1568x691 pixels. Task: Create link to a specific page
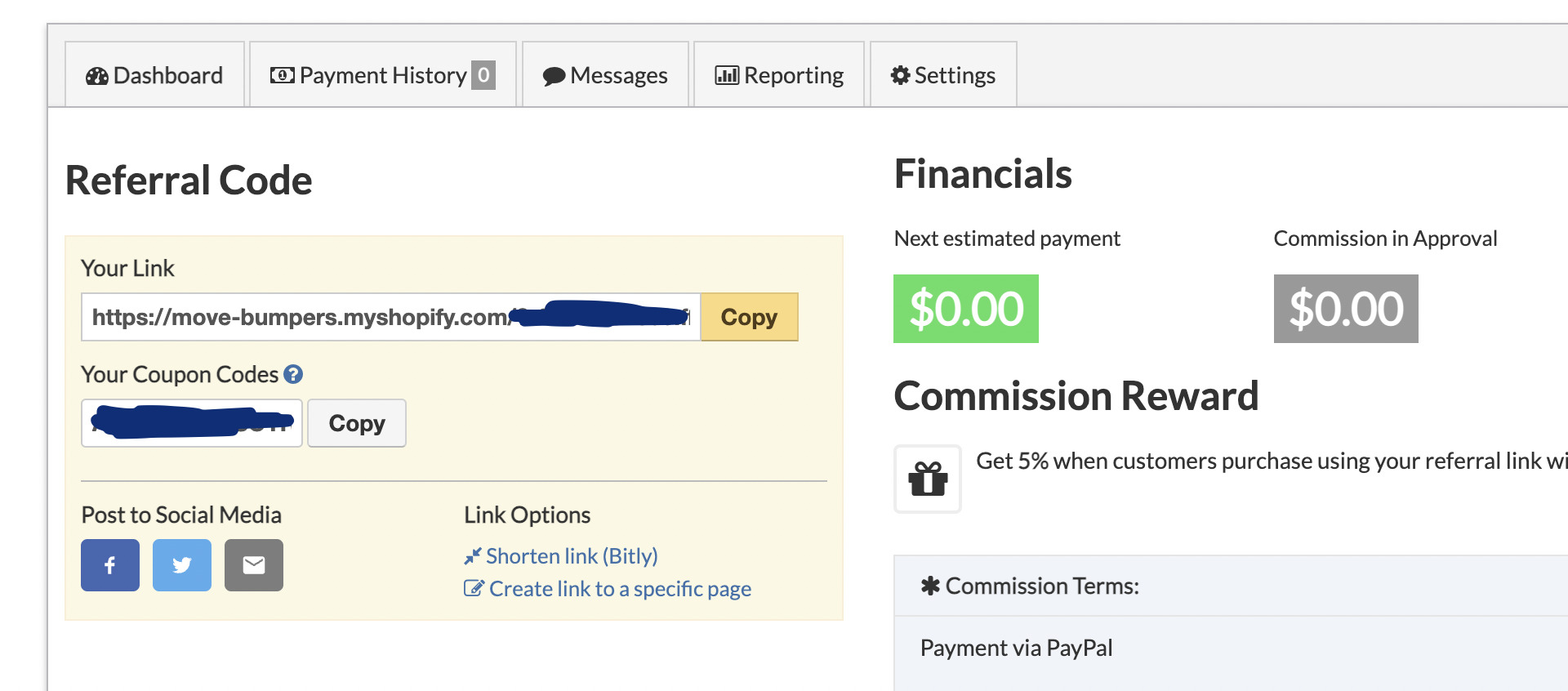tap(619, 589)
